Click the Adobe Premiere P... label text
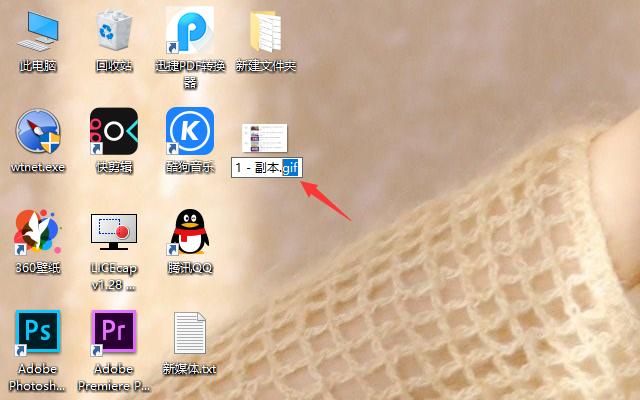The image size is (640, 400). [114, 377]
